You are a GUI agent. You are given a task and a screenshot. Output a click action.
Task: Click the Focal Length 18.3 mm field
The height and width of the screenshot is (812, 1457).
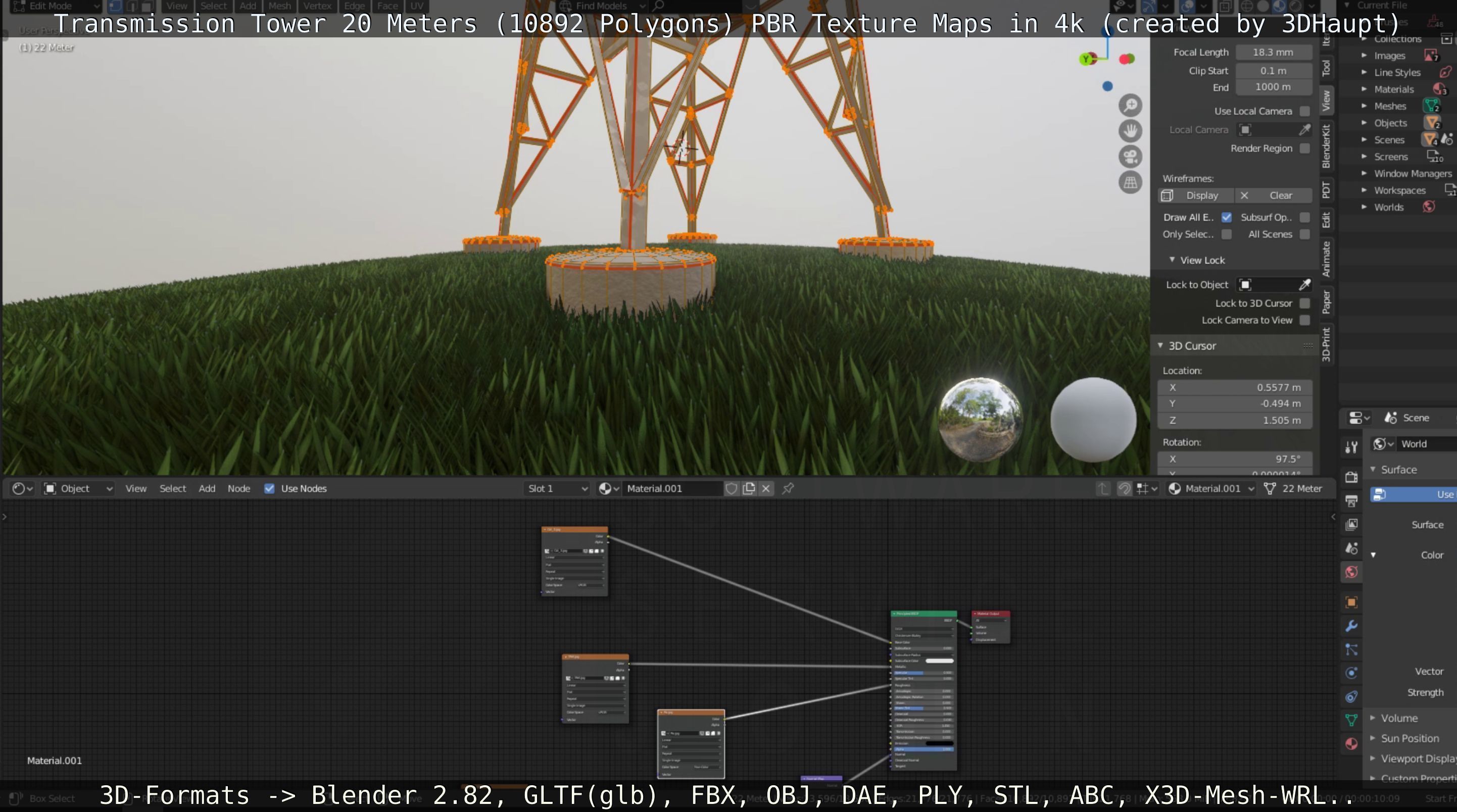1273,52
